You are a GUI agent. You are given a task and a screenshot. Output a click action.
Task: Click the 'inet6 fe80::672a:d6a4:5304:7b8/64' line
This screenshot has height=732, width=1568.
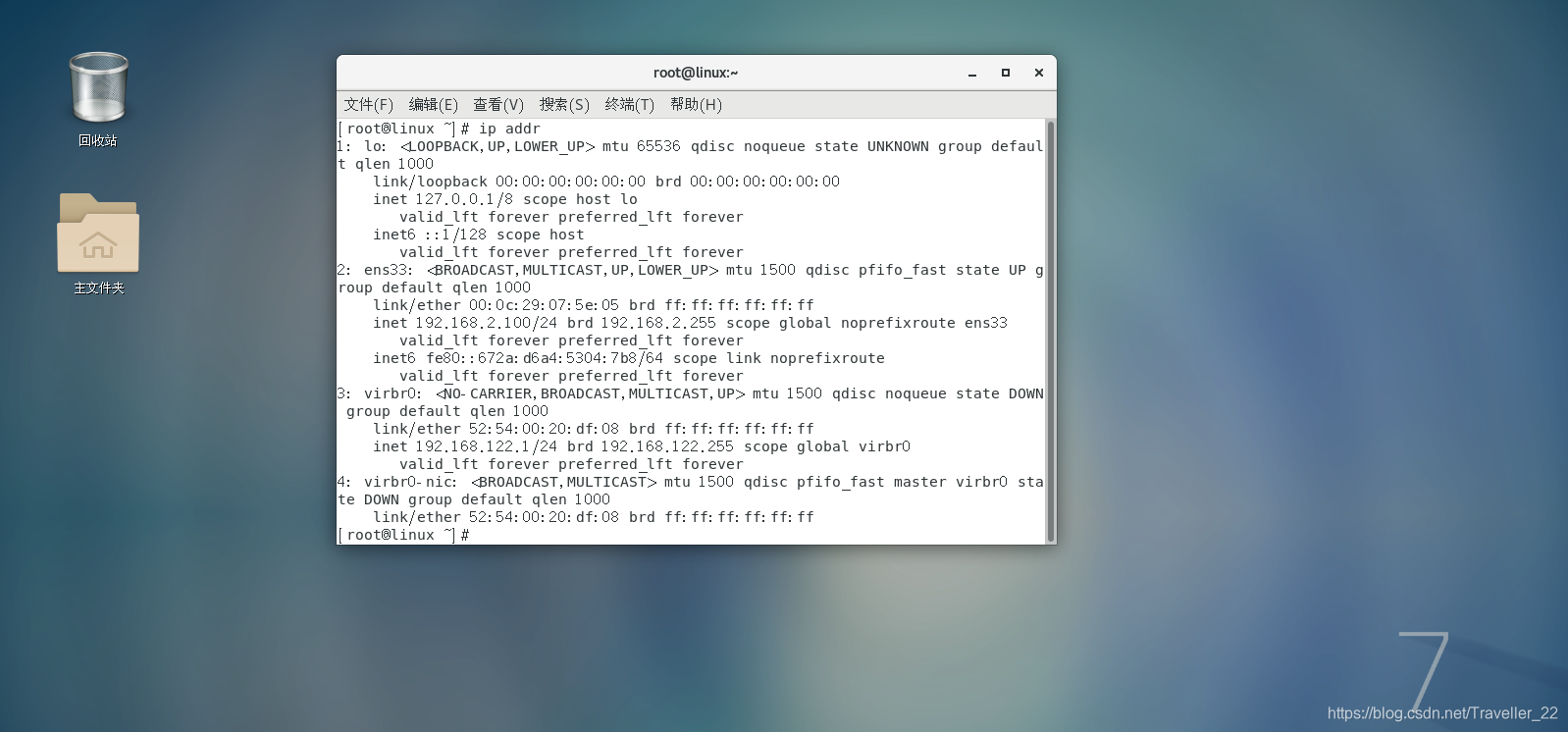coord(628,358)
